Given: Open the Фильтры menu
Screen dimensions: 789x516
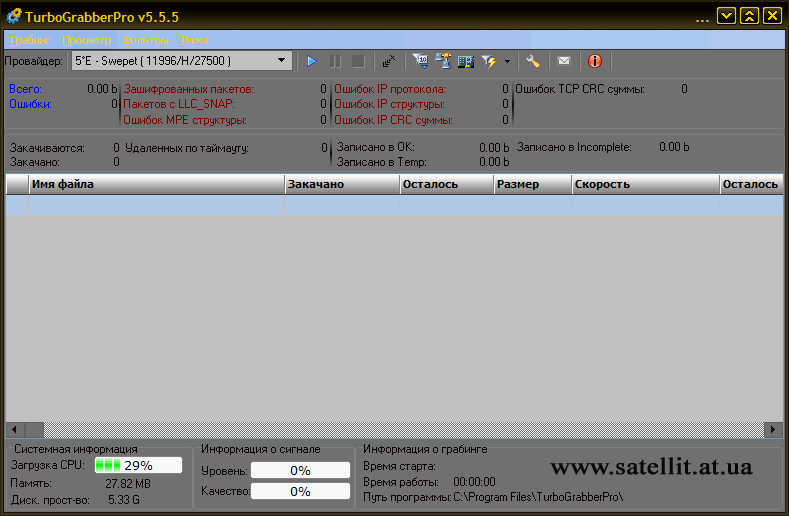Looking at the screenshot, I should tap(145, 40).
